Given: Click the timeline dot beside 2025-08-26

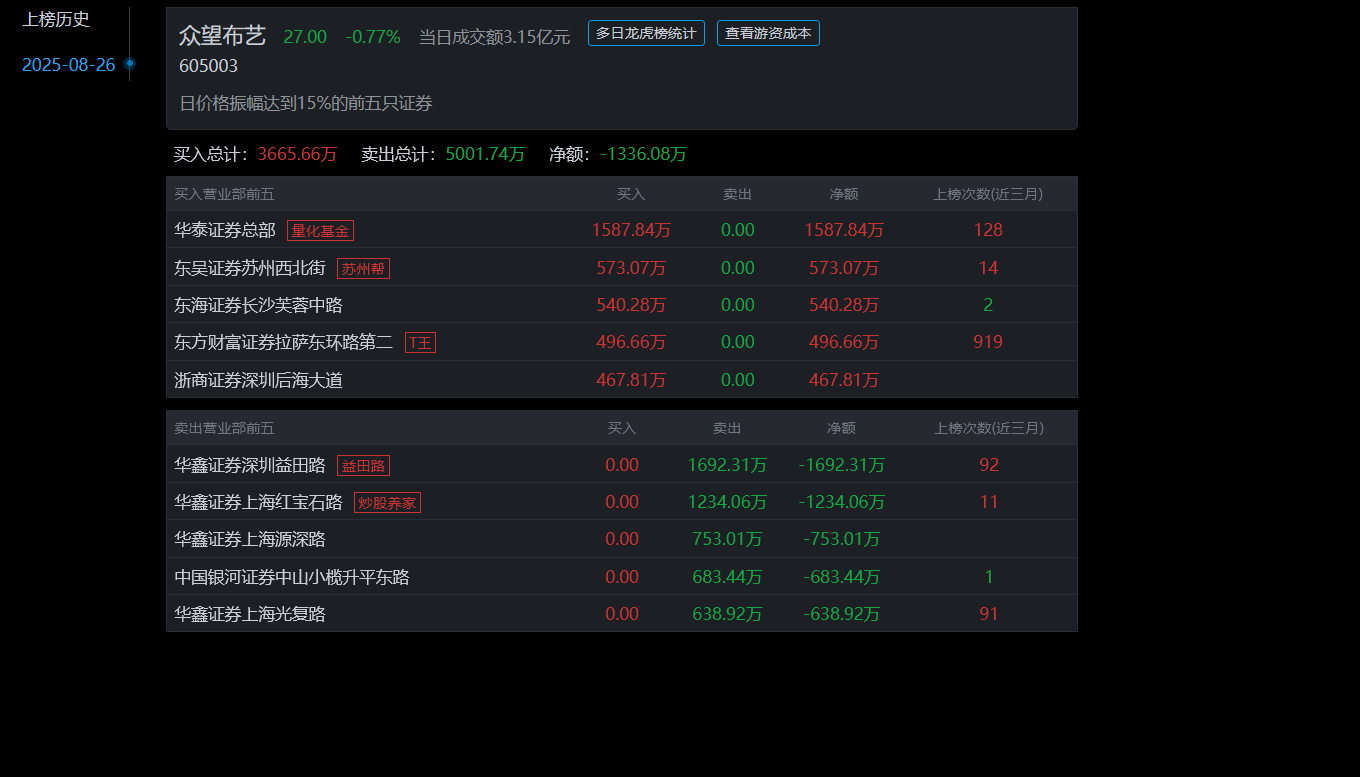Looking at the screenshot, I should coord(130,64).
